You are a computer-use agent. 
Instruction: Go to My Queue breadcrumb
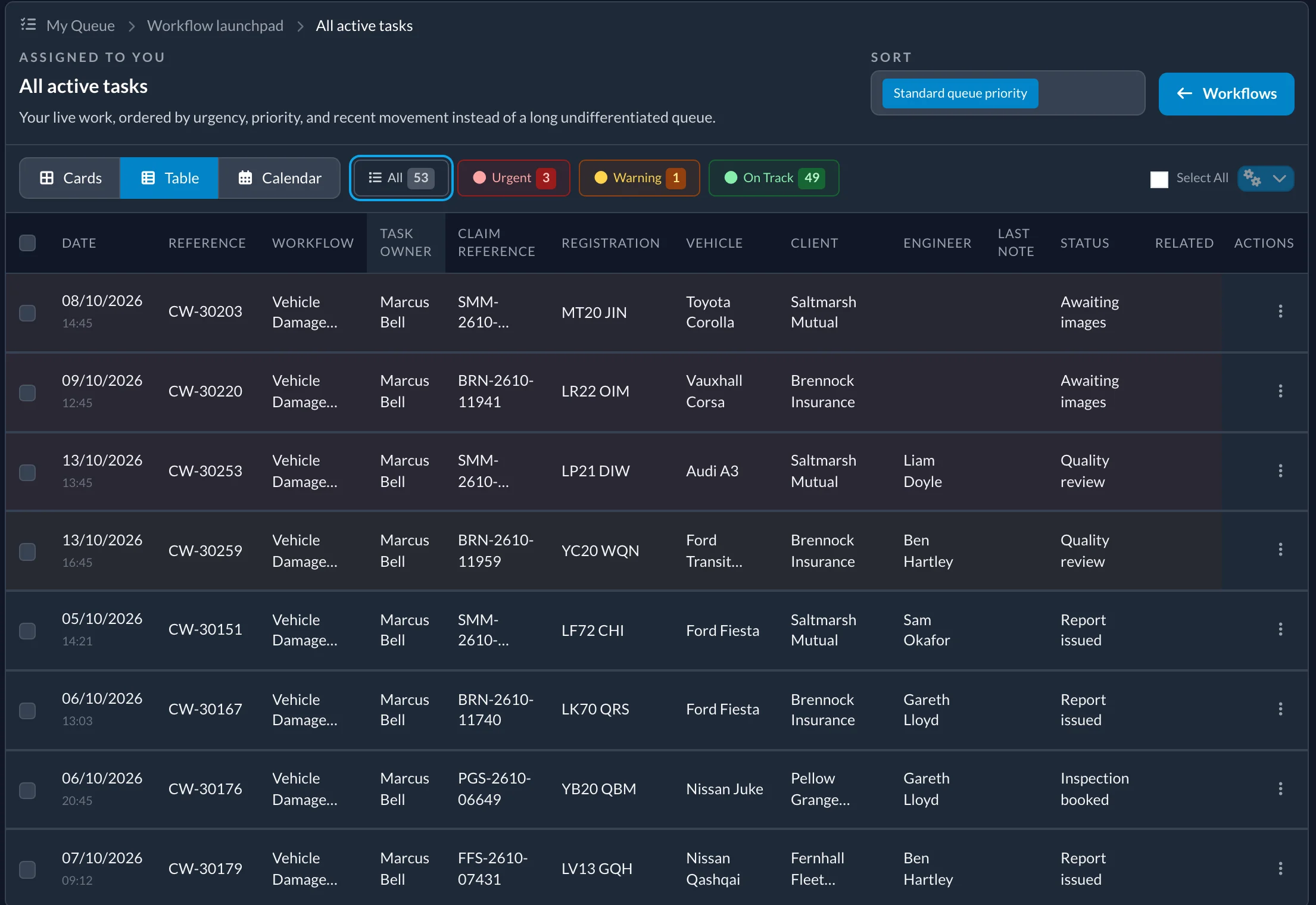(80, 26)
